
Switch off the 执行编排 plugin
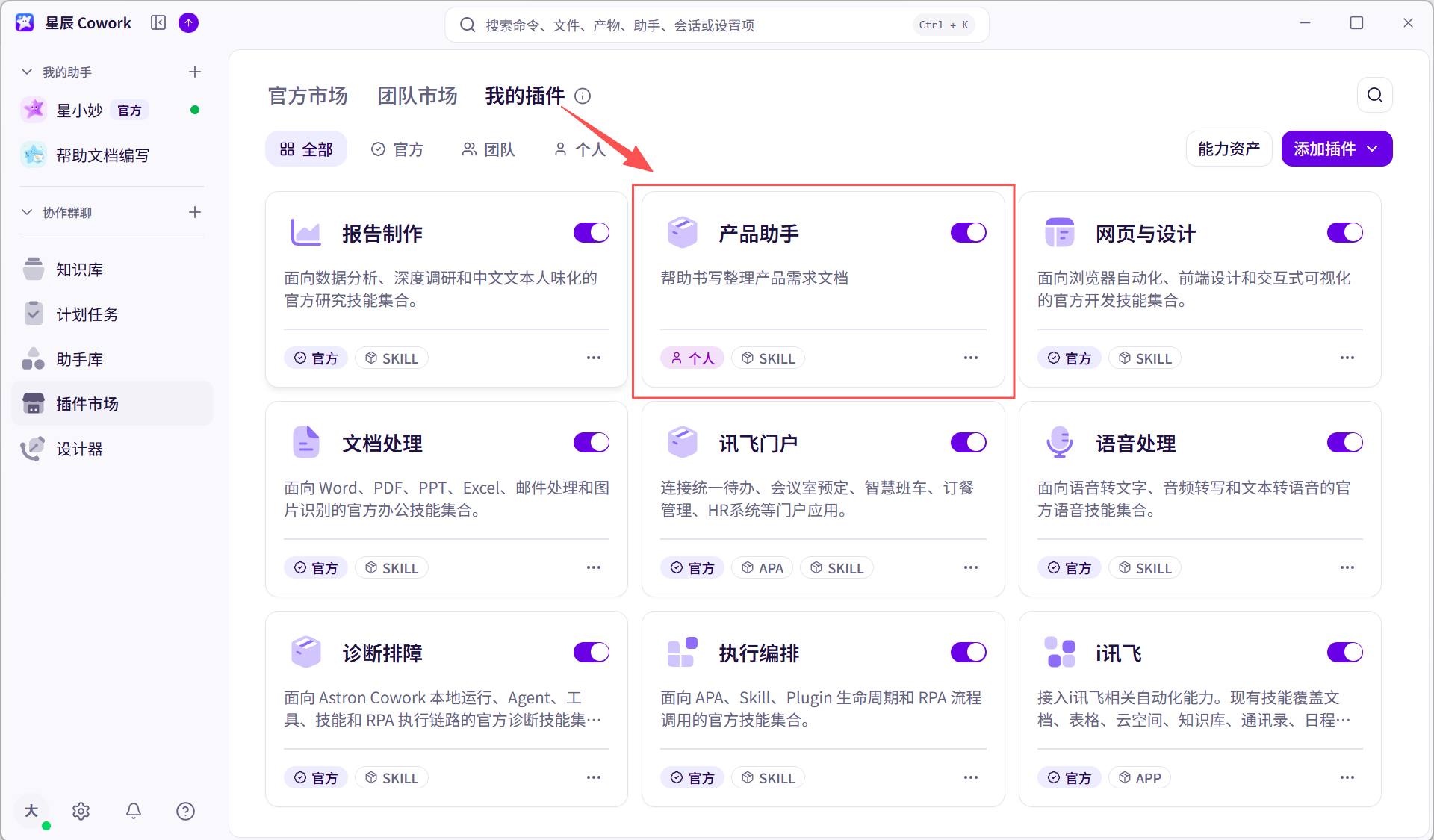[x=969, y=653]
